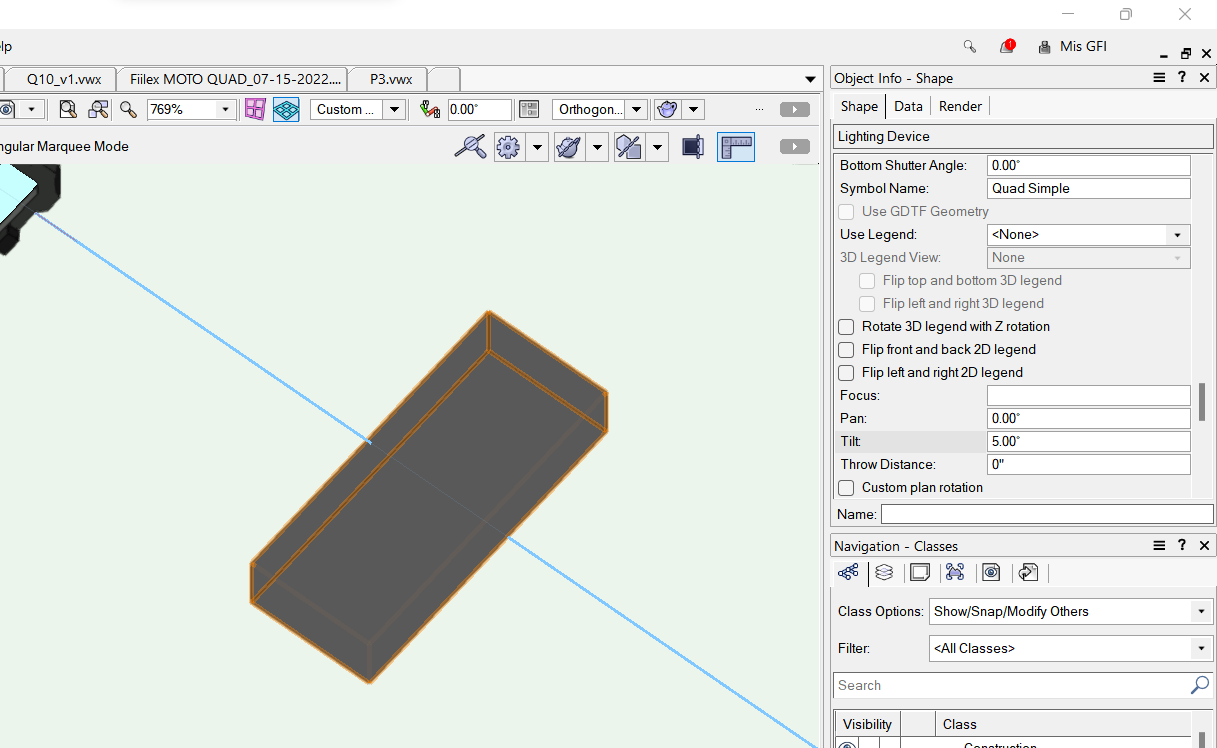
Task: Toggle the Unified View icon on the toolbar
Action: (x=286, y=109)
